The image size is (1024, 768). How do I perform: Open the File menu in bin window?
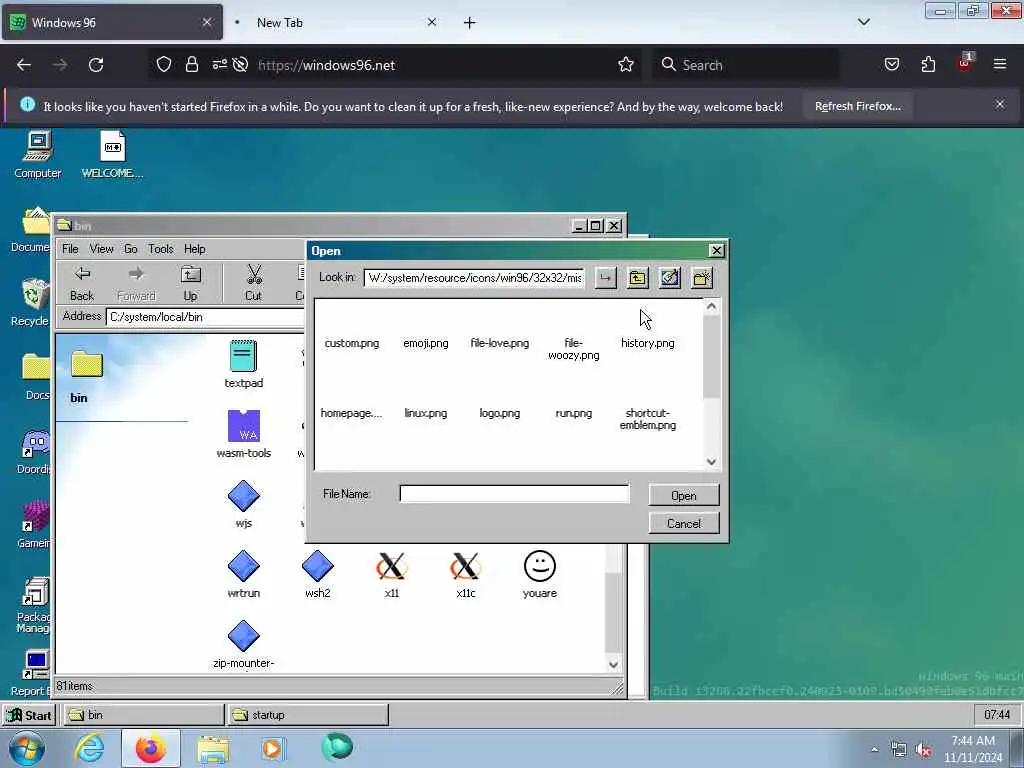pyautogui.click(x=70, y=249)
